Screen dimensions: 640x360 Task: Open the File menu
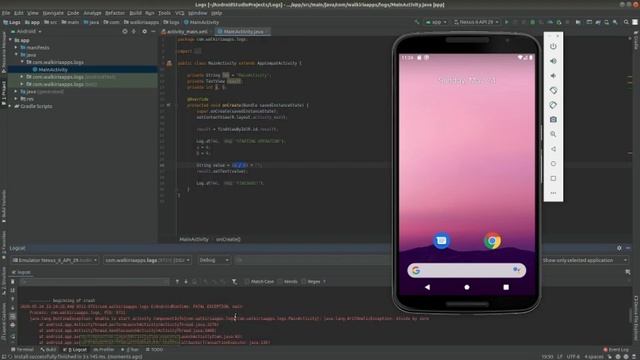tap(6, 13)
